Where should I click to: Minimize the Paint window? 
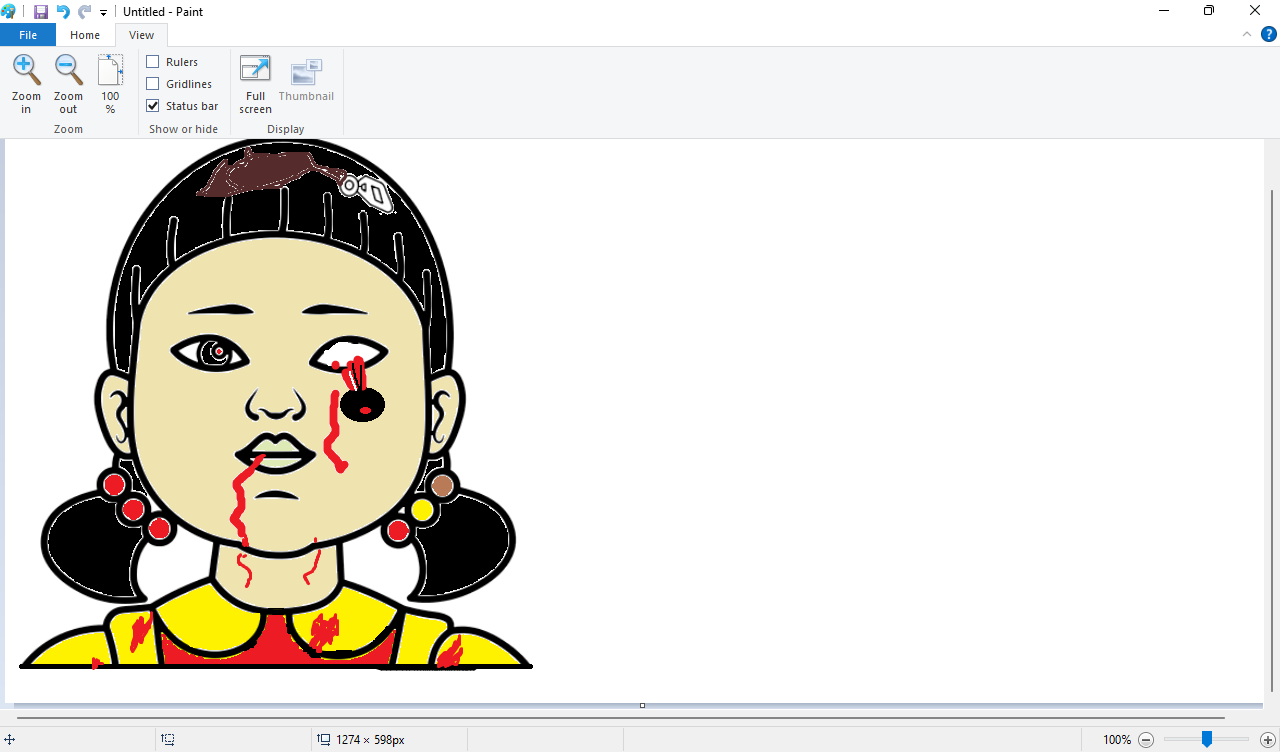pyautogui.click(x=1164, y=11)
